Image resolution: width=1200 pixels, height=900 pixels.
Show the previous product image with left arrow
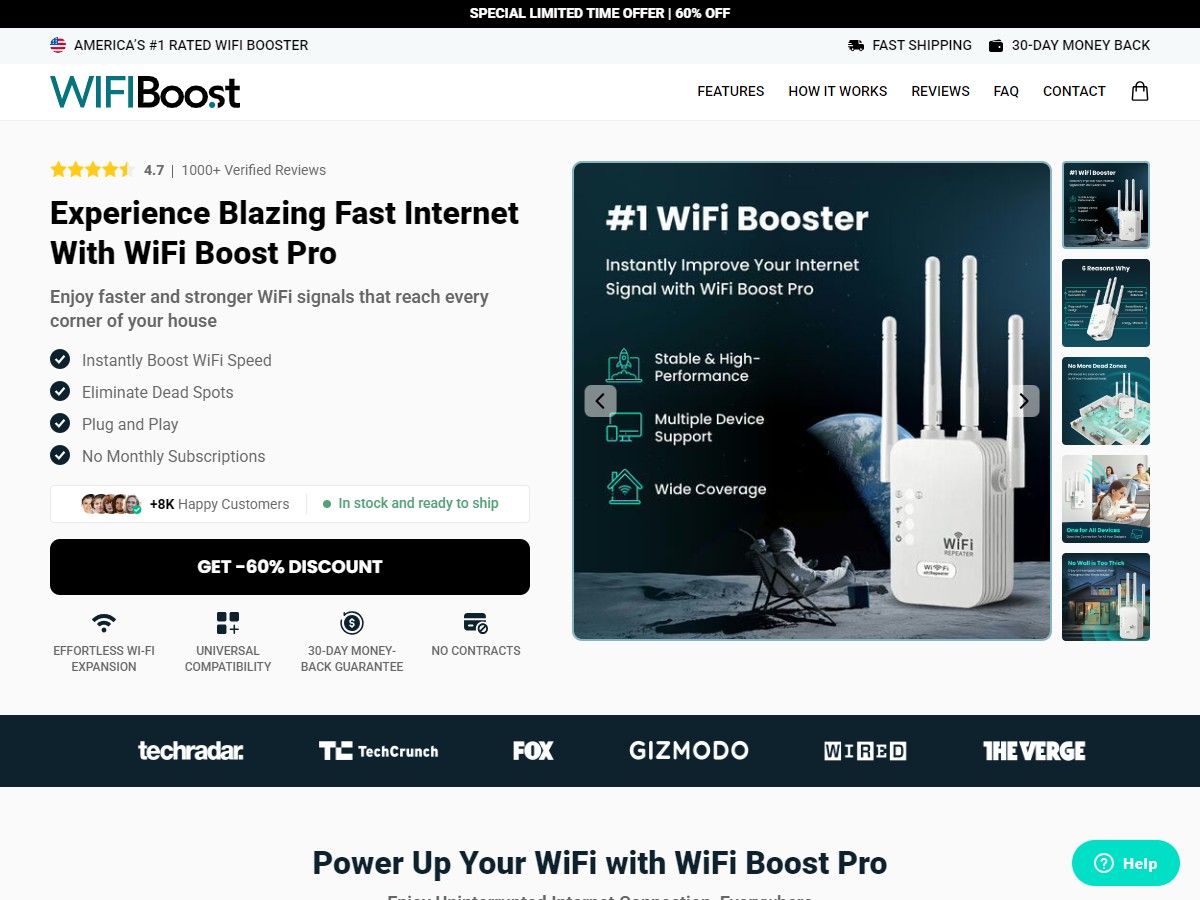point(600,401)
